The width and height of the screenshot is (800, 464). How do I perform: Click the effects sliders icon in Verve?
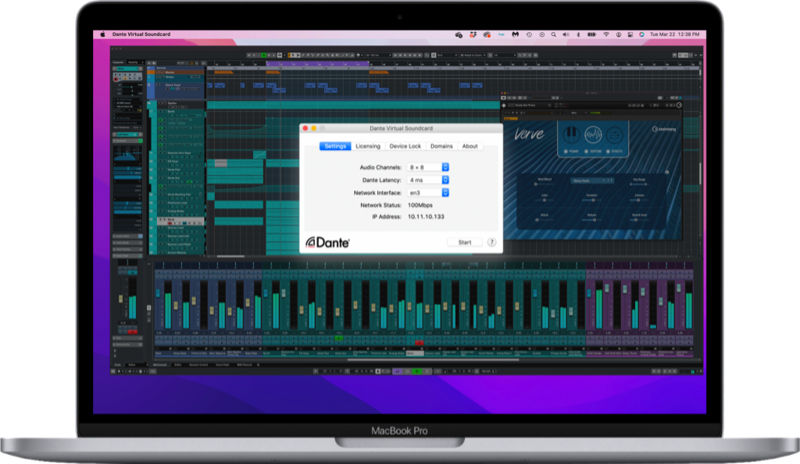point(615,135)
